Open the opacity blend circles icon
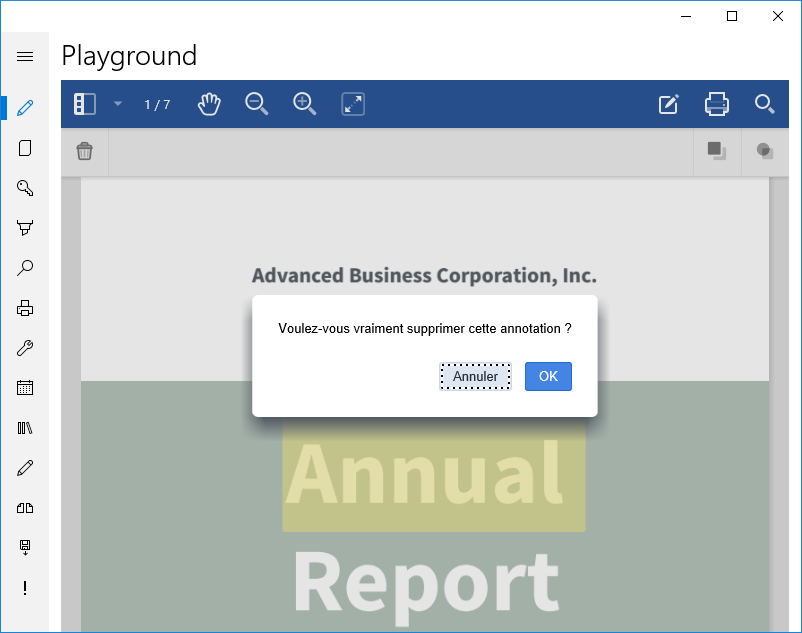Image resolution: width=802 pixels, height=633 pixels. [765, 151]
